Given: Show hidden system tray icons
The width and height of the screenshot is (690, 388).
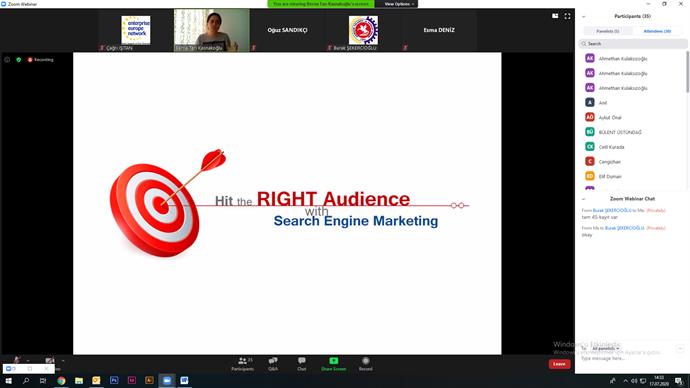Looking at the screenshot, I should click(x=625, y=381).
